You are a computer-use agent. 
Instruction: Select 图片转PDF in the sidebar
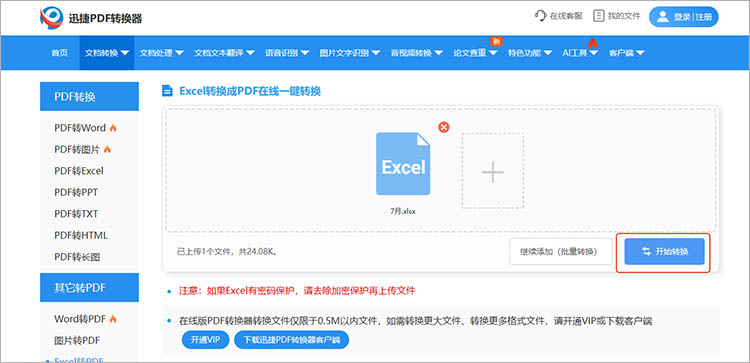point(77,341)
